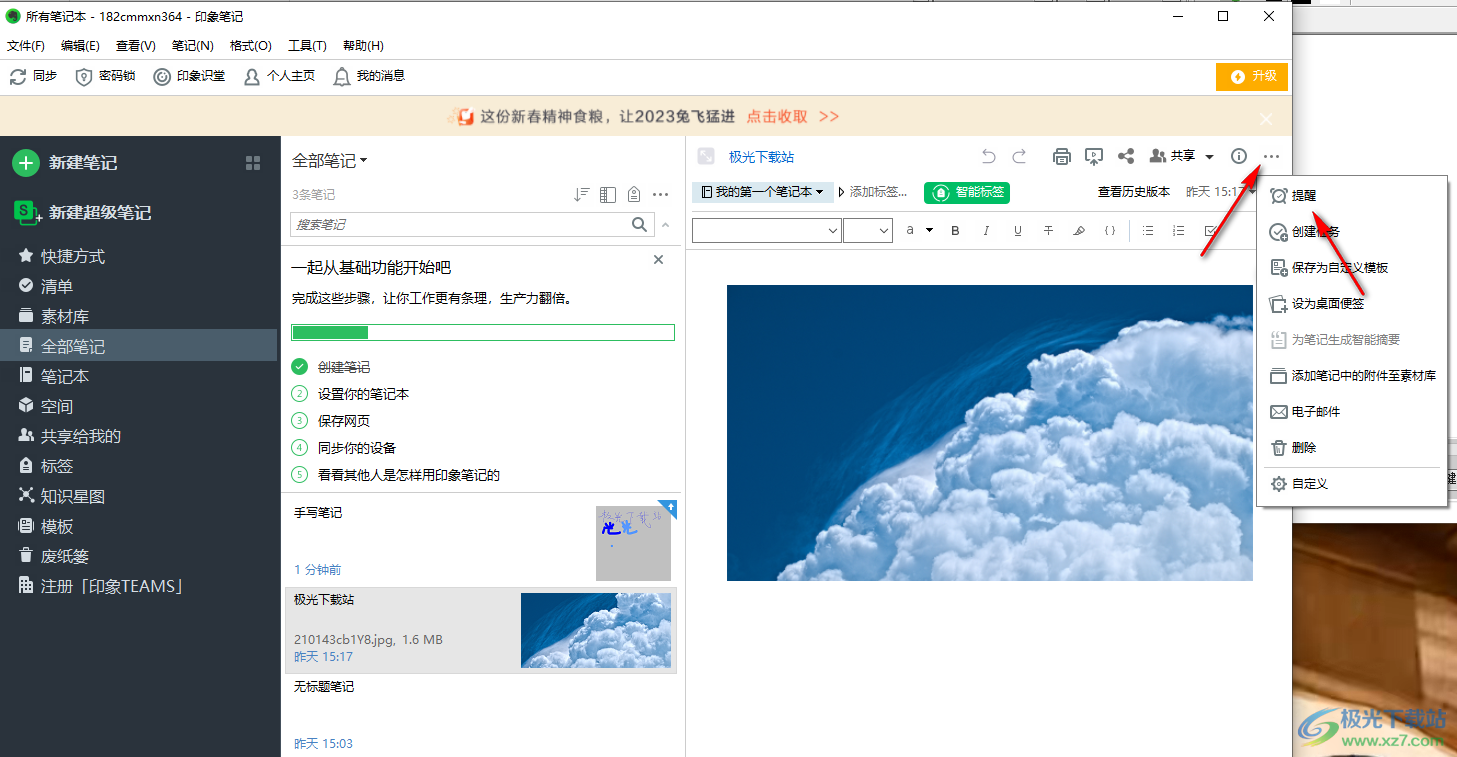Click the search magnifier icon

[x=640, y=225]
